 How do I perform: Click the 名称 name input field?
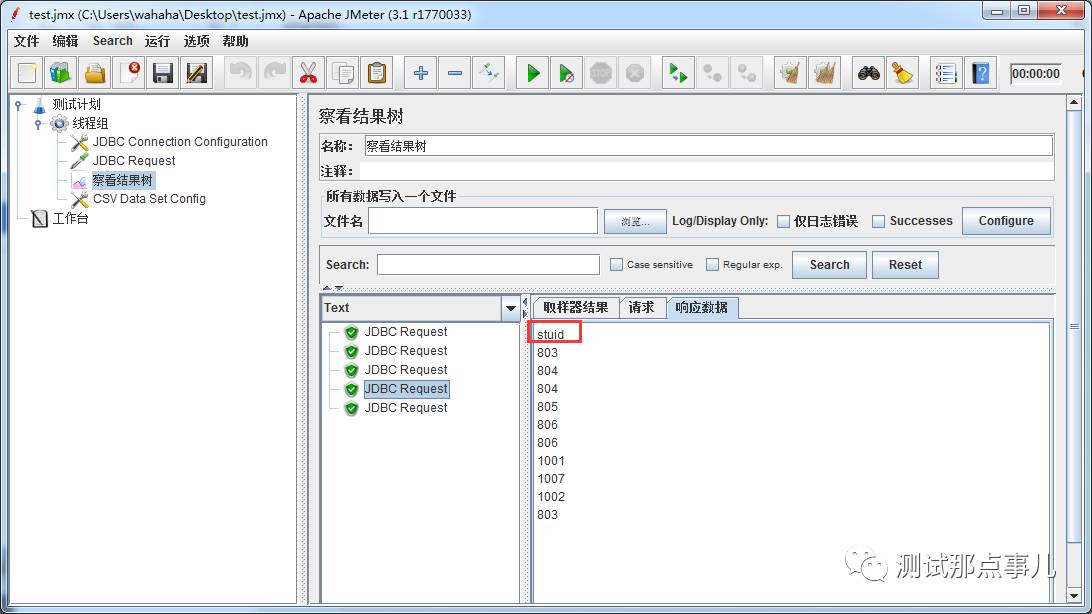click(x=708, y=146)
